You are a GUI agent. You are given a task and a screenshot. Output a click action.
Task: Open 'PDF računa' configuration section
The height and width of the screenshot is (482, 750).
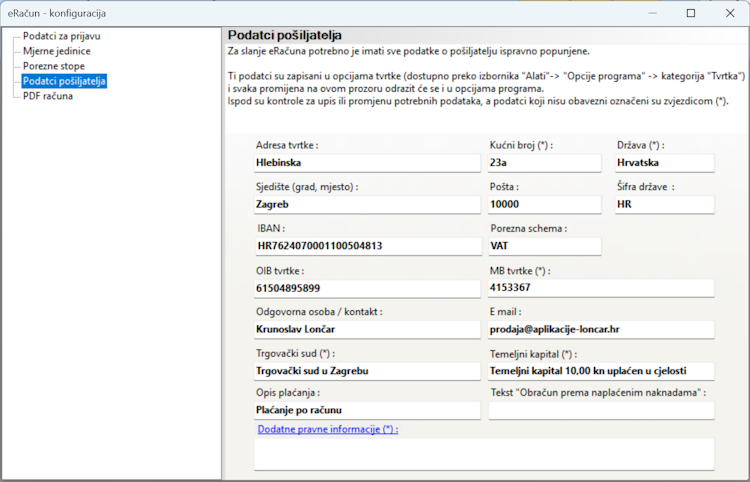(x=48, y=96)
